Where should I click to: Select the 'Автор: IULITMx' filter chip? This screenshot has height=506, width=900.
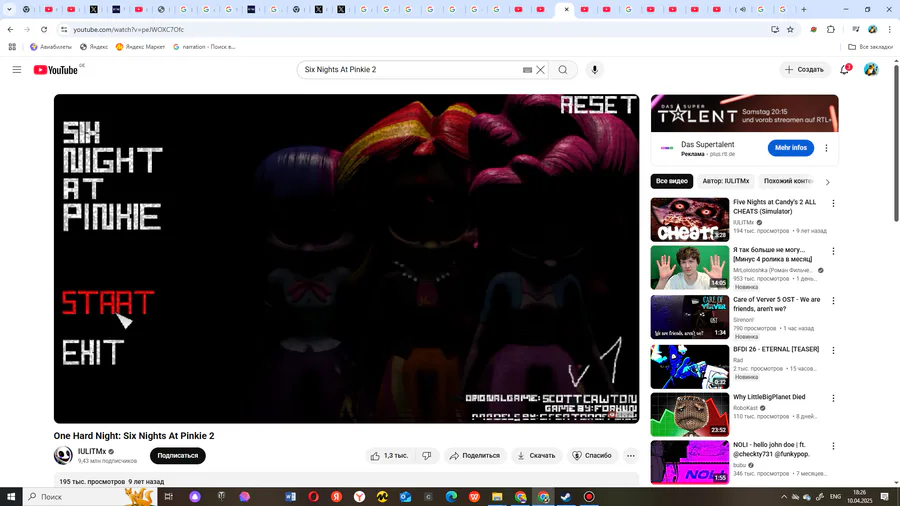(726, 181)
